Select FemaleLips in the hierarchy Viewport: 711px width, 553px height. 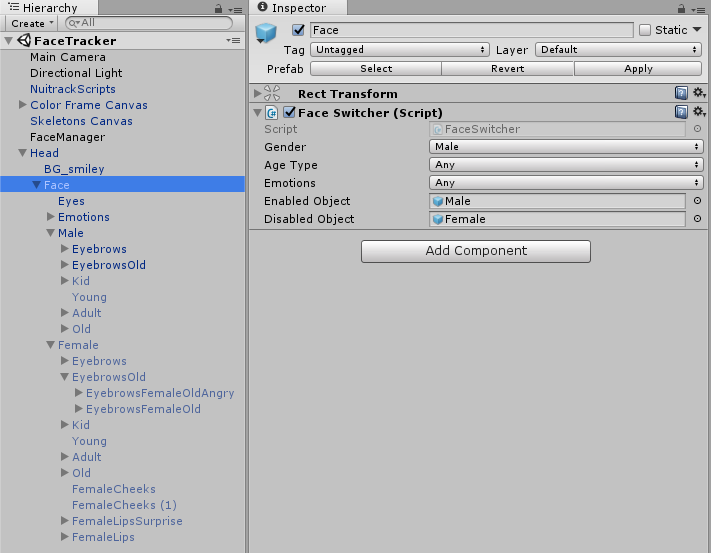[103, 537]
